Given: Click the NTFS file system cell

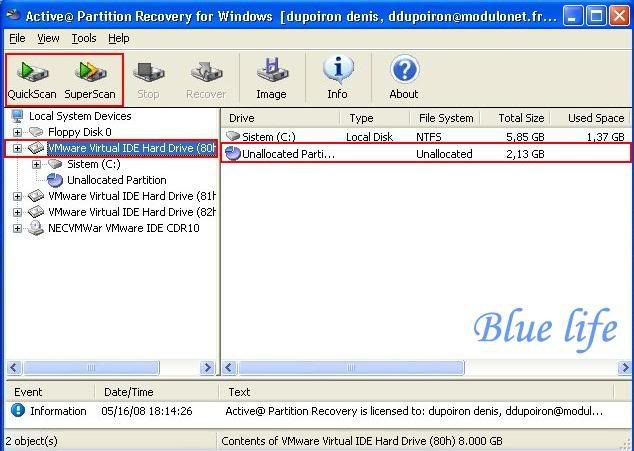Looking at the screenshot, I should click(x=429, y=137).
